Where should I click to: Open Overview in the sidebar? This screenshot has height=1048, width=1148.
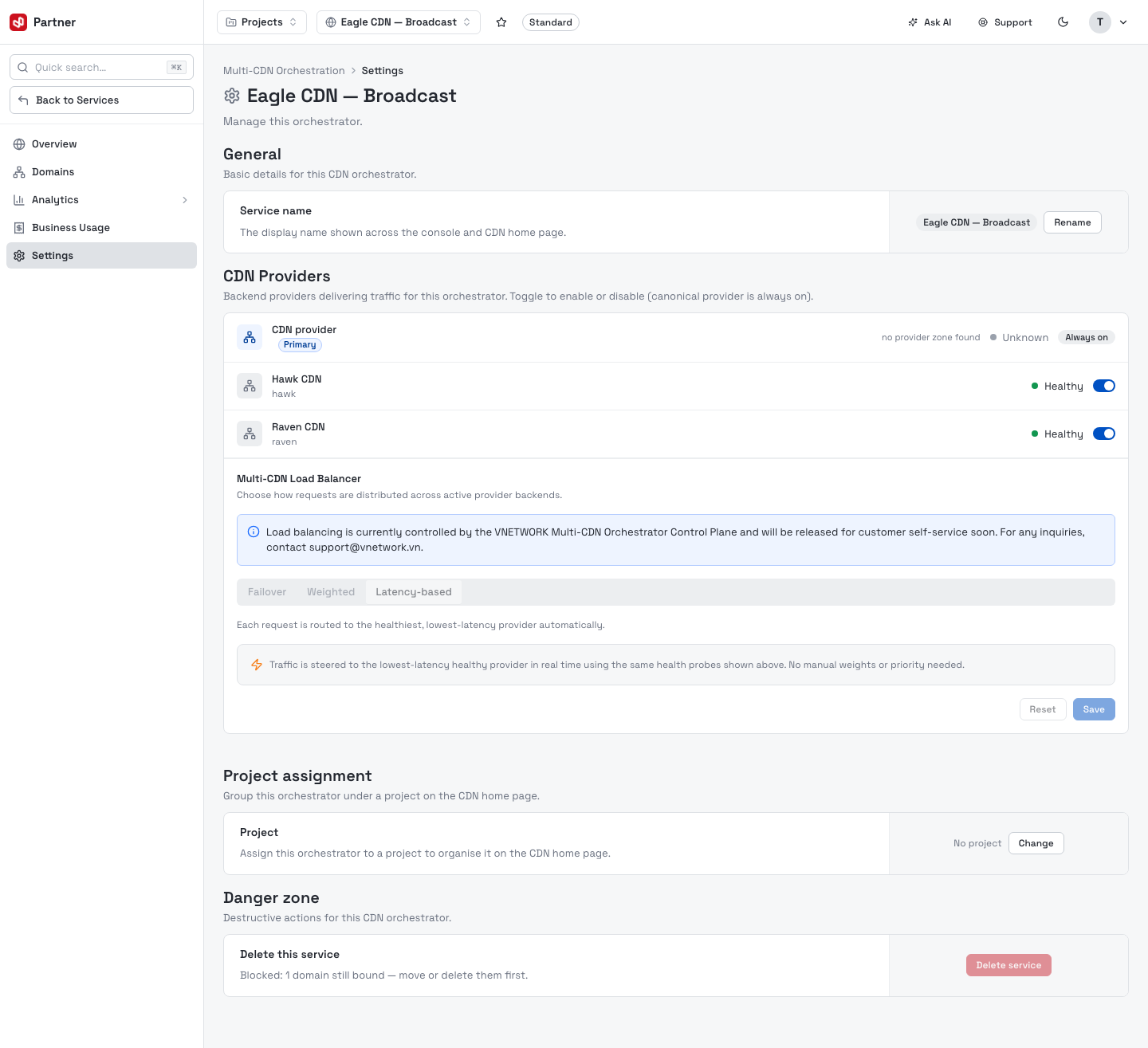(x=101, y=144)
